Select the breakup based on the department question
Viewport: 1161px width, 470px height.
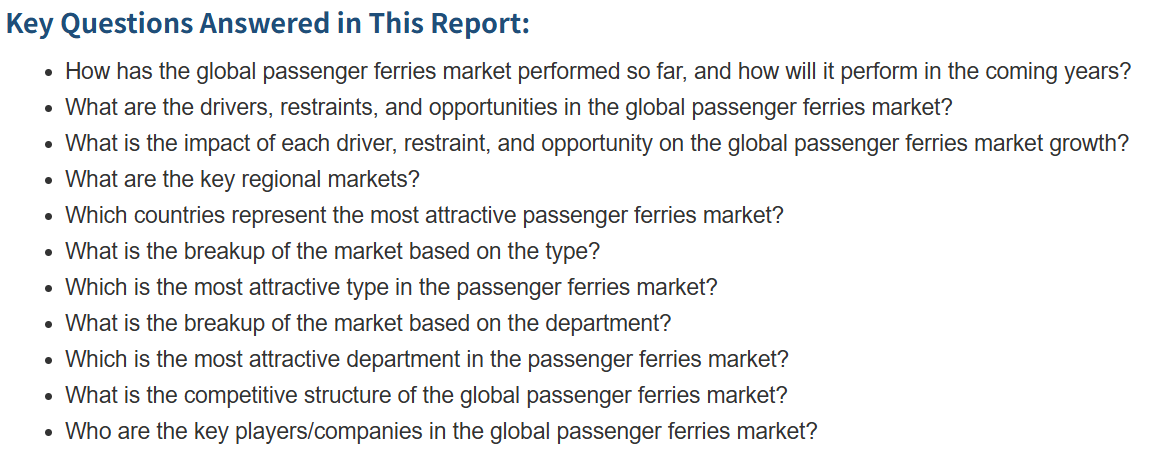tap(368, 324)
